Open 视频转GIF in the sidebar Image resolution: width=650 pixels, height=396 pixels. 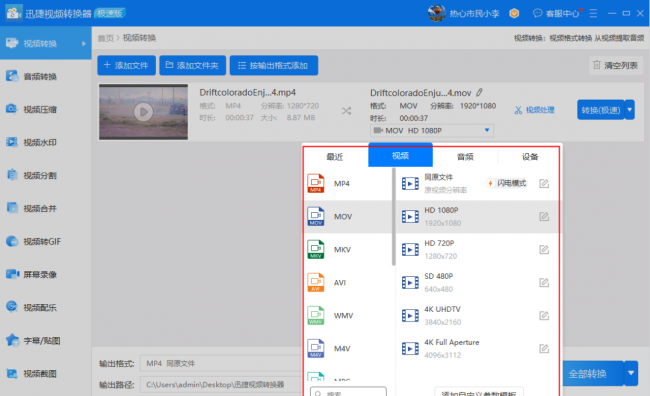pyautogui.click(x=45, y=241)
